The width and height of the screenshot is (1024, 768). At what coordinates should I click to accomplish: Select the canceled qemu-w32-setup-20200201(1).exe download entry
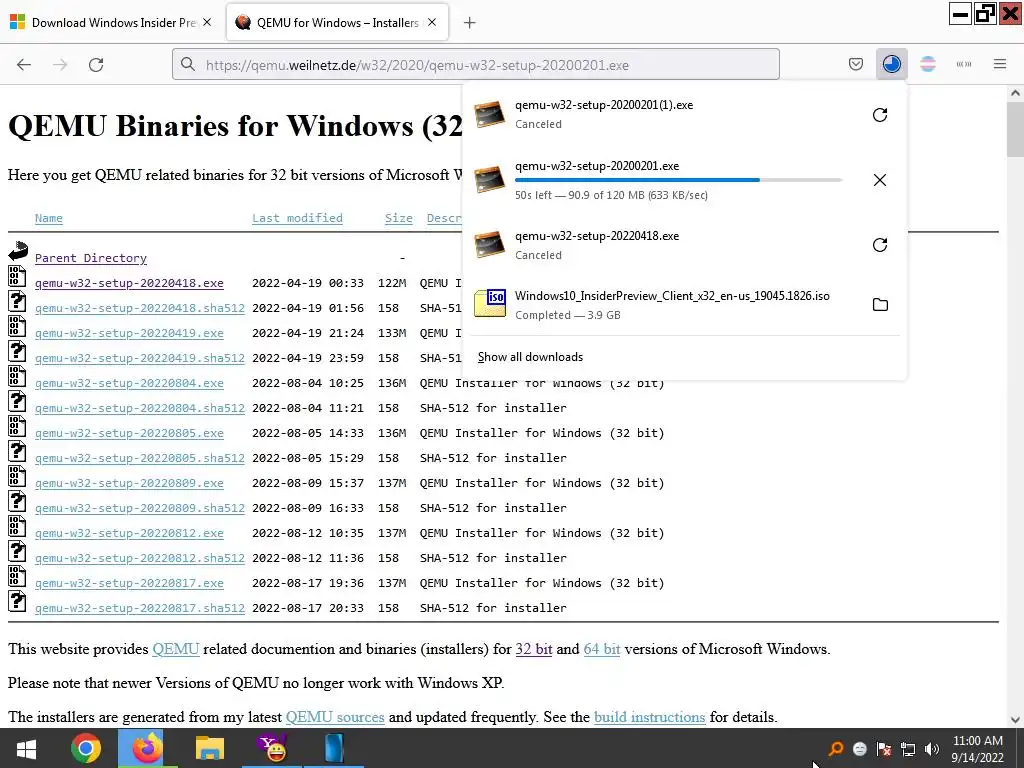684,115
